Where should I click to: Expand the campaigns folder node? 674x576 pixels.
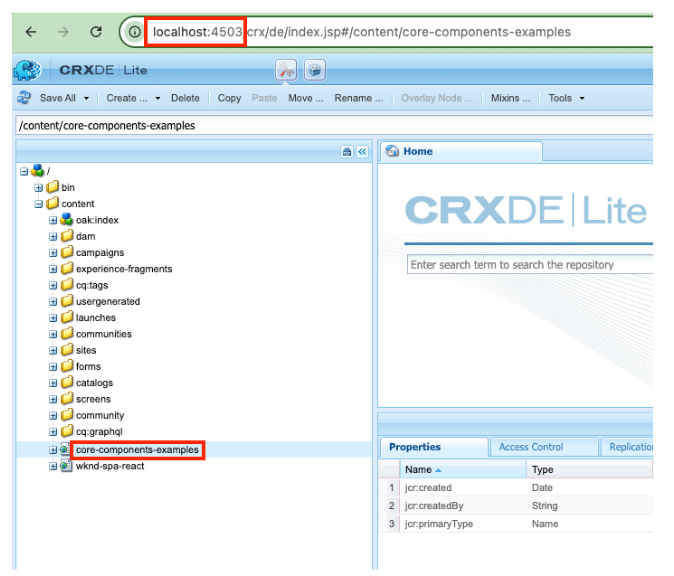(53, 253)
